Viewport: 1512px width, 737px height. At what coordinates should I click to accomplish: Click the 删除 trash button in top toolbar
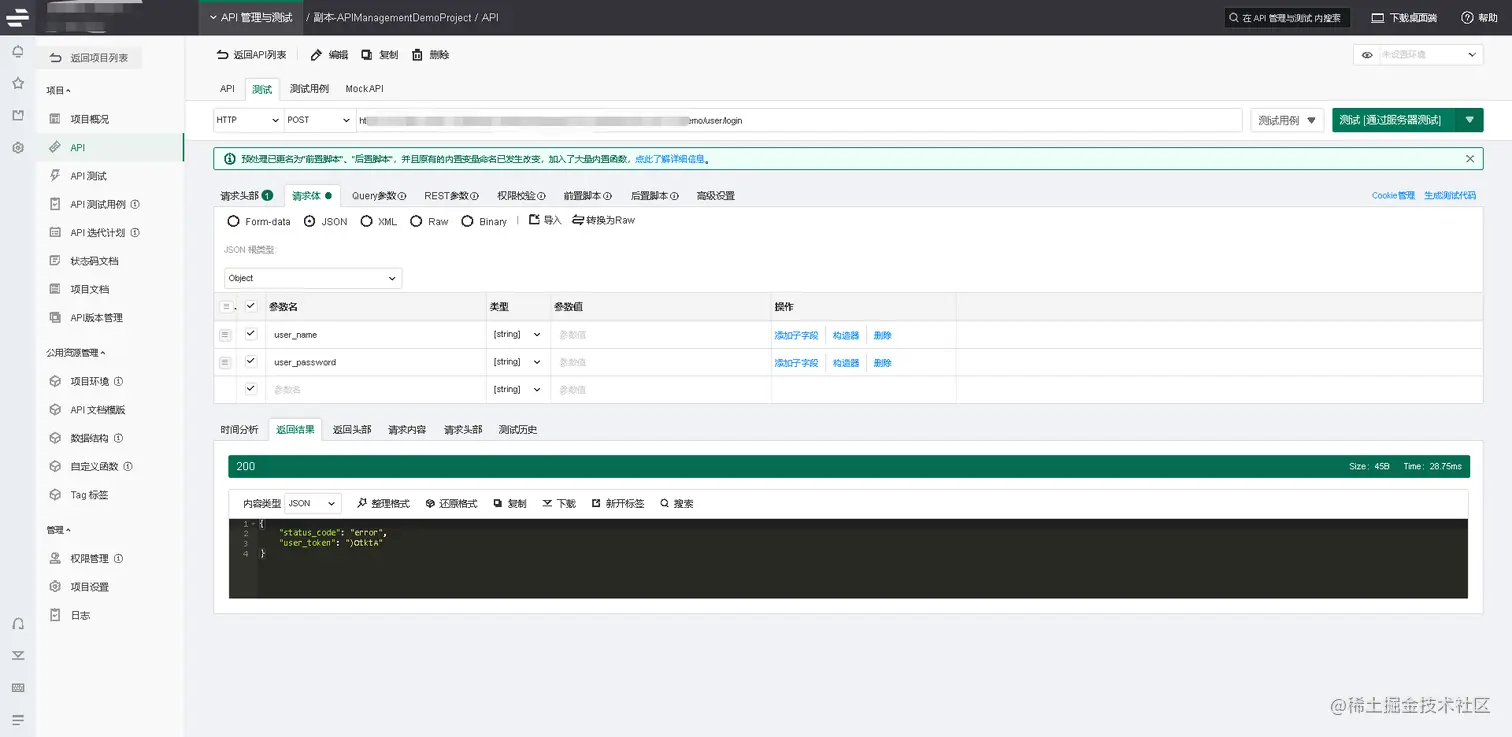(x=430, y=55)
